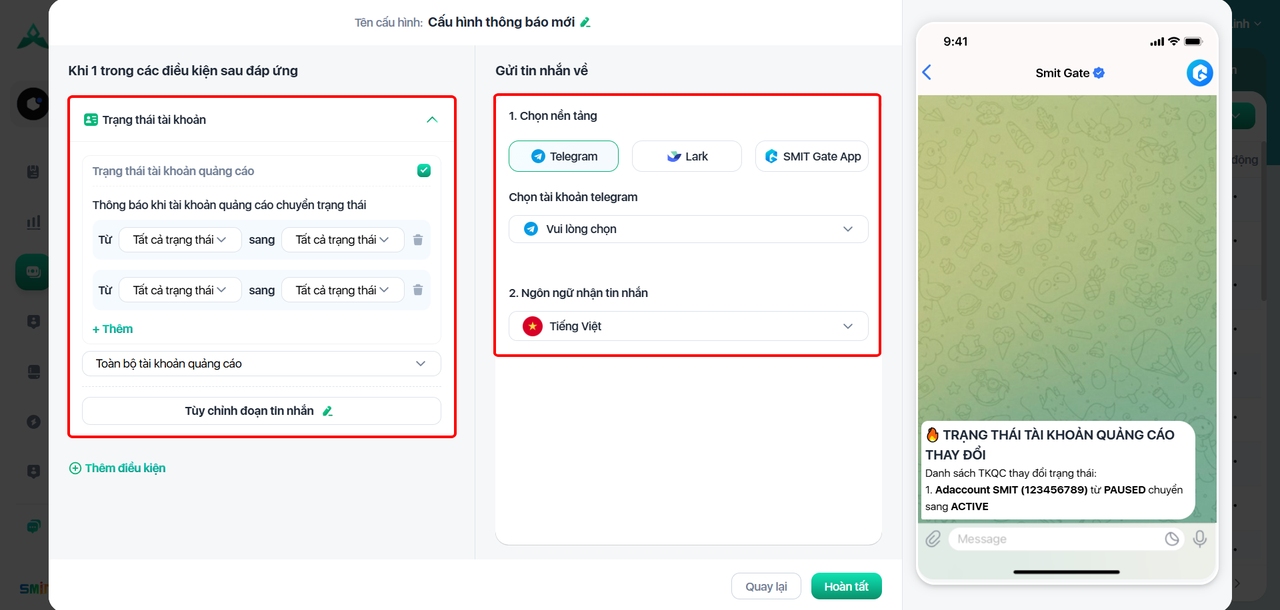The width and height of the screenshot is (1280, 610).
Task: Click the attachment paperclip in phone preview
Action: [933, 539]
